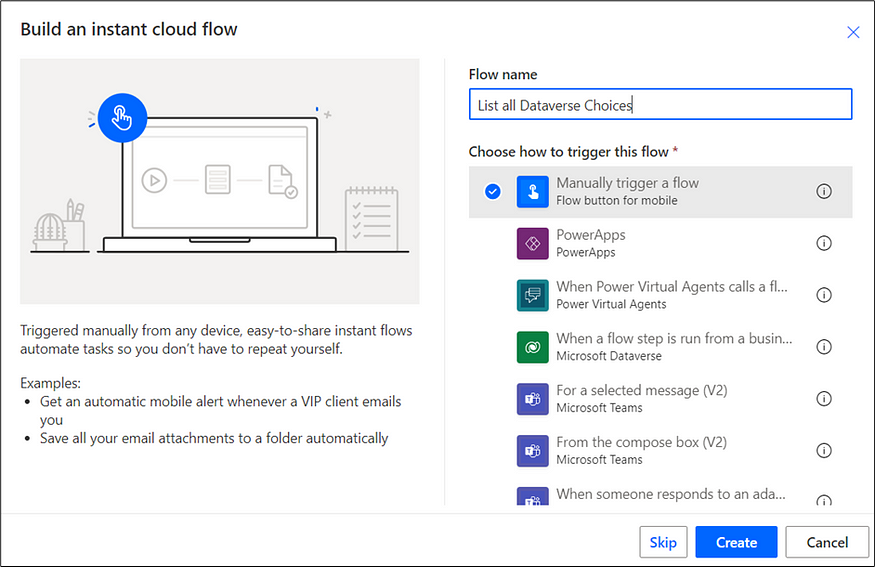Click the Create button
This screenshot has width=875, height=567.
[736, 542]
